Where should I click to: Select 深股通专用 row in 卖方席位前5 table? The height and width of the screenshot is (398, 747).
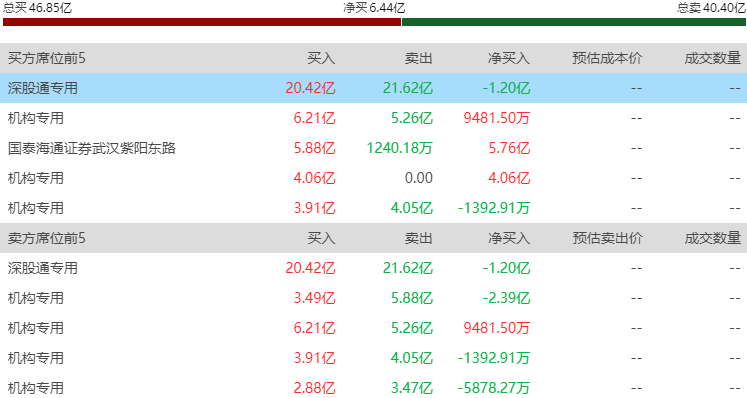tap(374, 268)
